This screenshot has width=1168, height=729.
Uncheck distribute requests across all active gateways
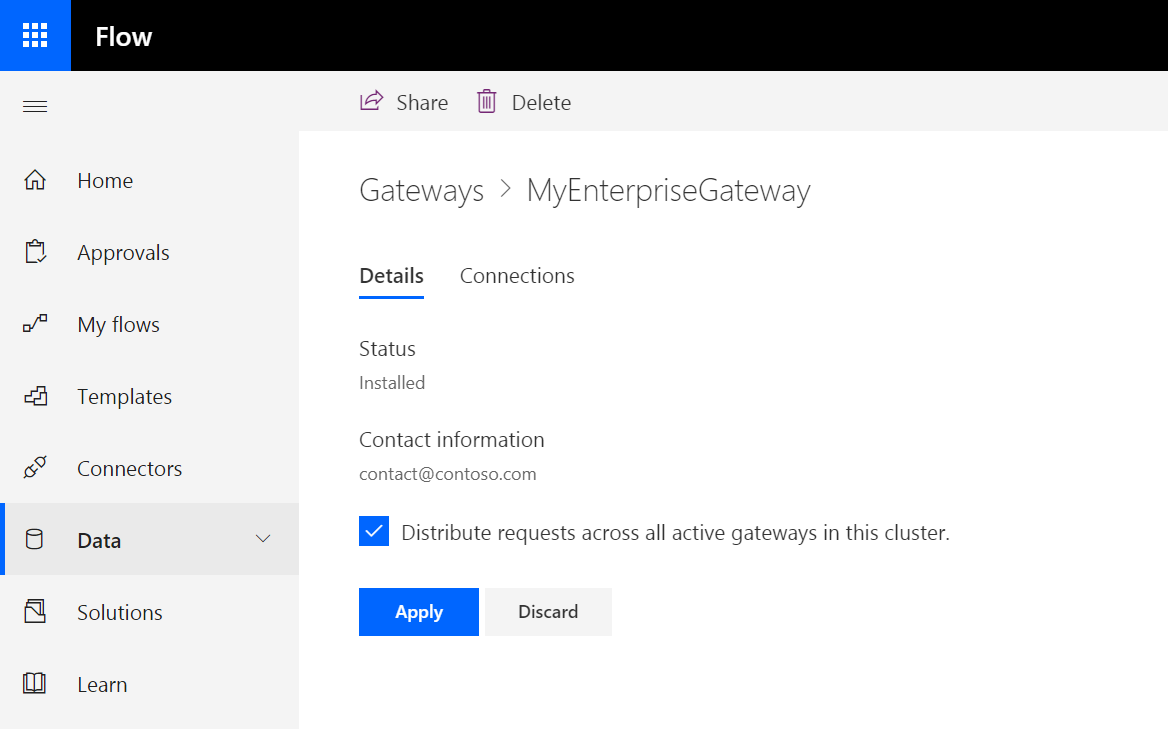(373, 531)
